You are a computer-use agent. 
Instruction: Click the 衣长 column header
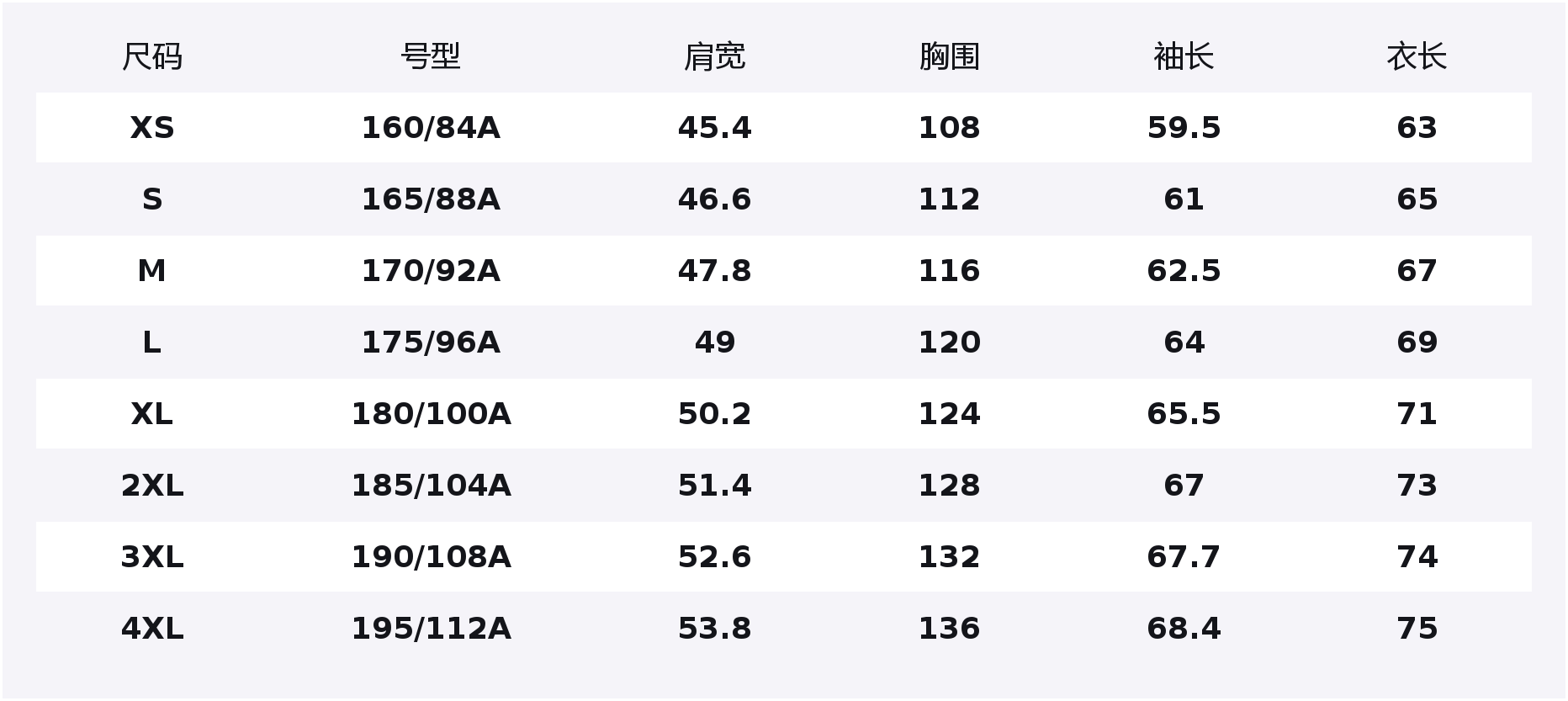[x=1417, y=57]
